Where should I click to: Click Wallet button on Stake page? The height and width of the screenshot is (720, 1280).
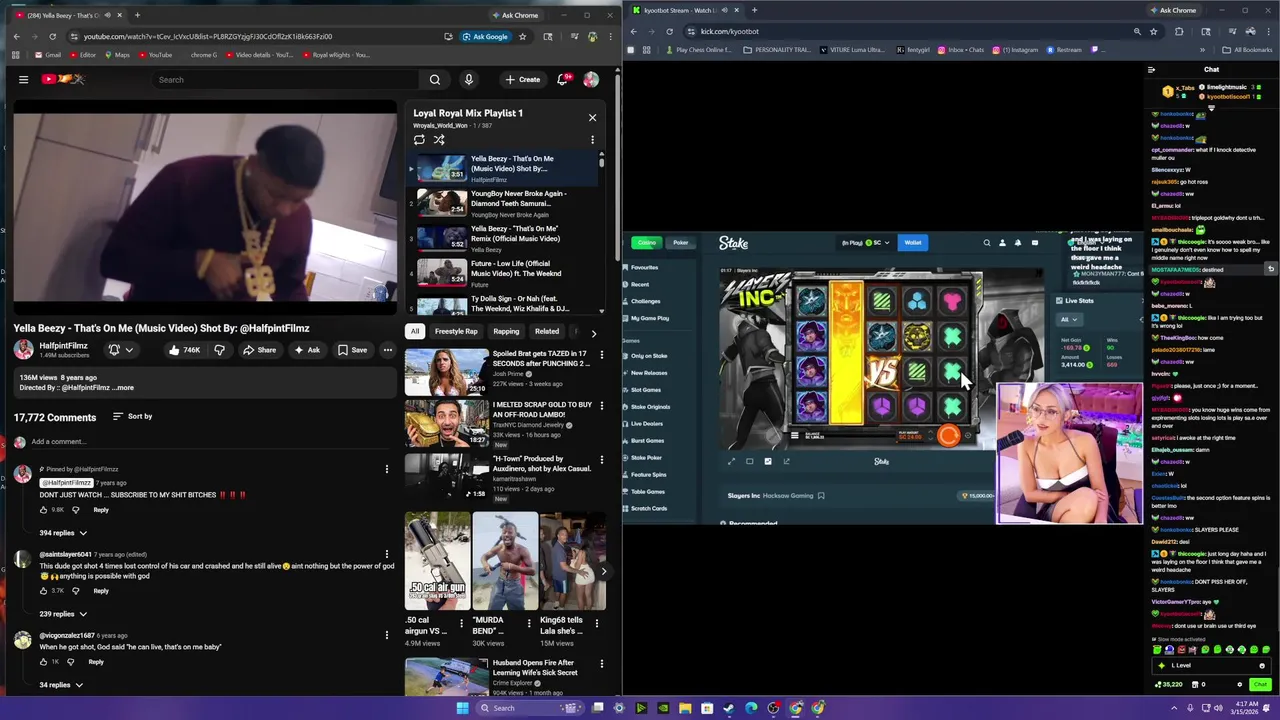pos(913,243)
